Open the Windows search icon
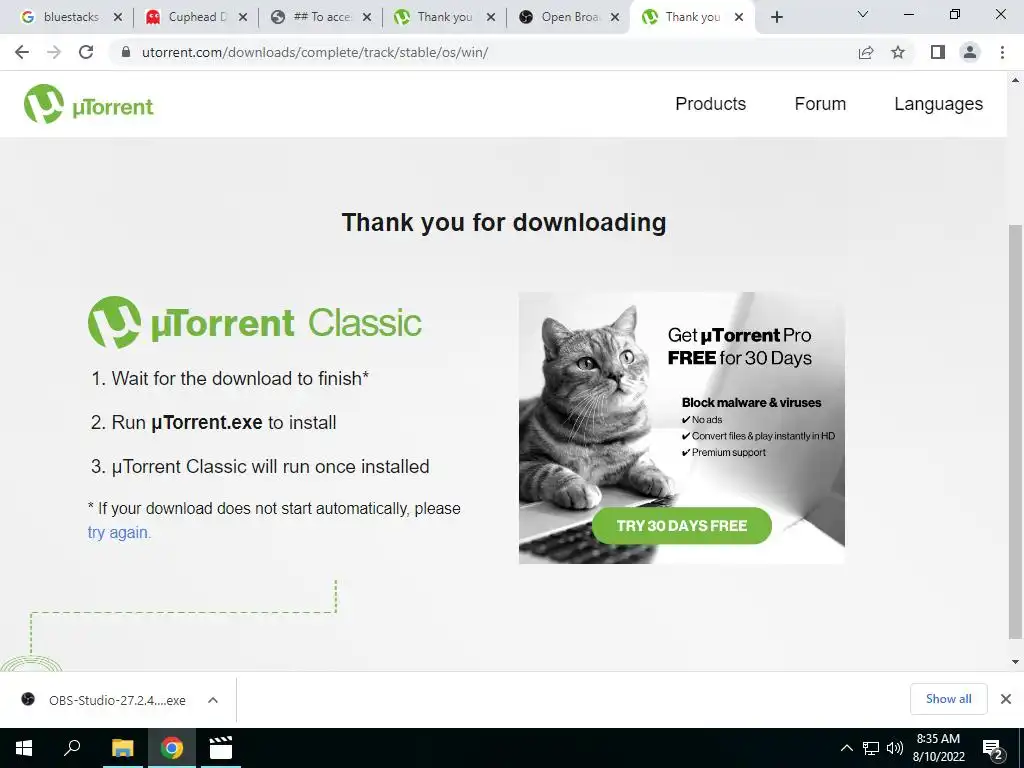 72,748
